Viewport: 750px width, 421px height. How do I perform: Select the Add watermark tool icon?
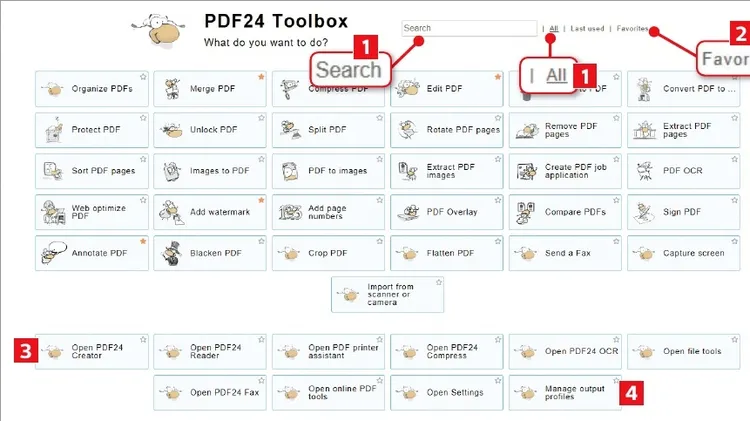point(171,212)
